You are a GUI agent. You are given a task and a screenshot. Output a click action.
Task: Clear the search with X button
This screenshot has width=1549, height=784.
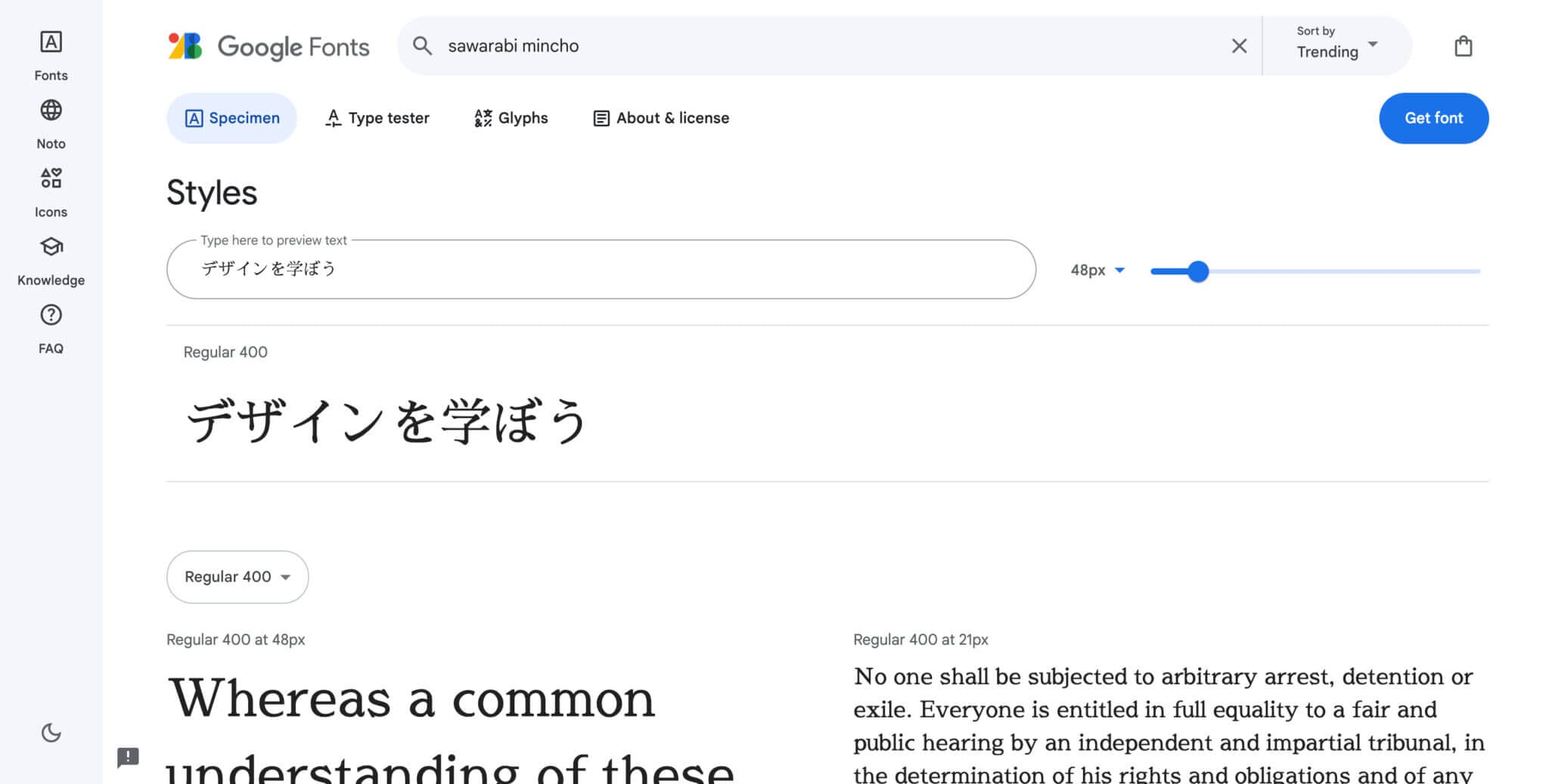tap(1239, 46)
